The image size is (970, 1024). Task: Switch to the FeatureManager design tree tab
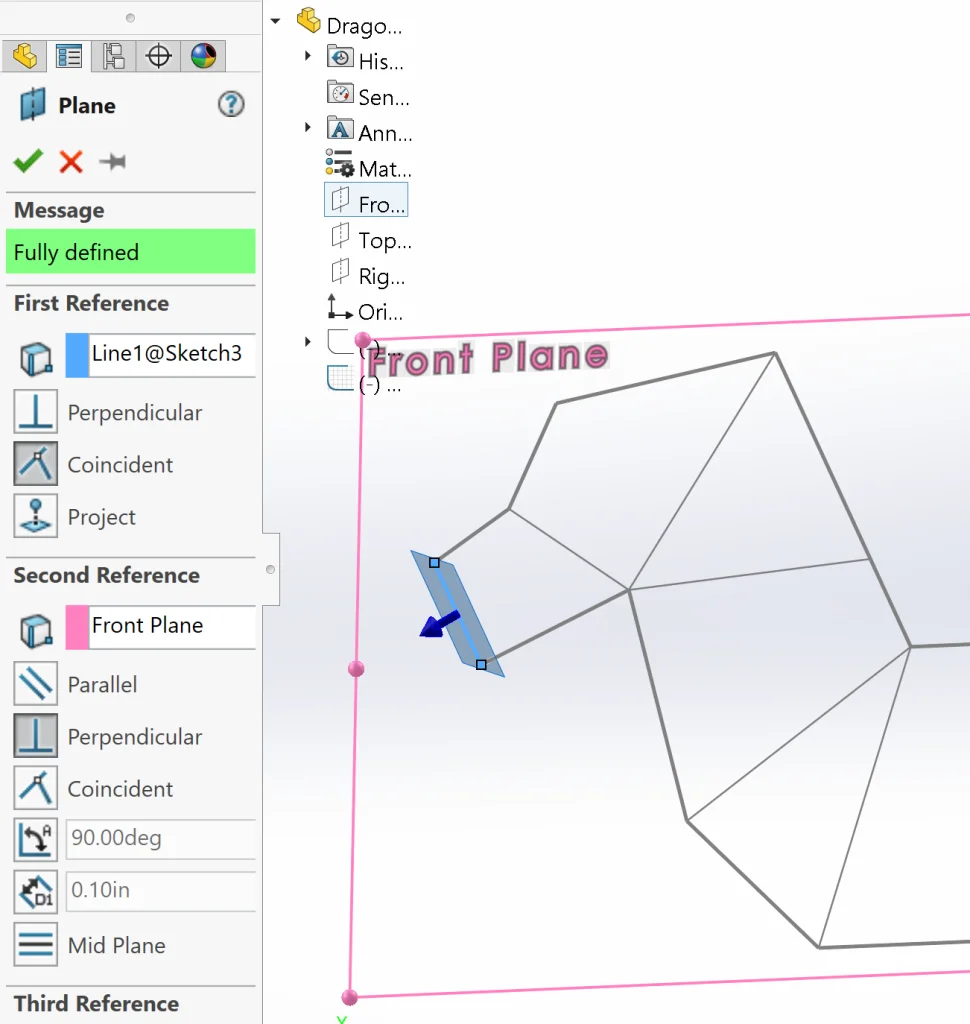pyautogui.click(x=24, y=56)
